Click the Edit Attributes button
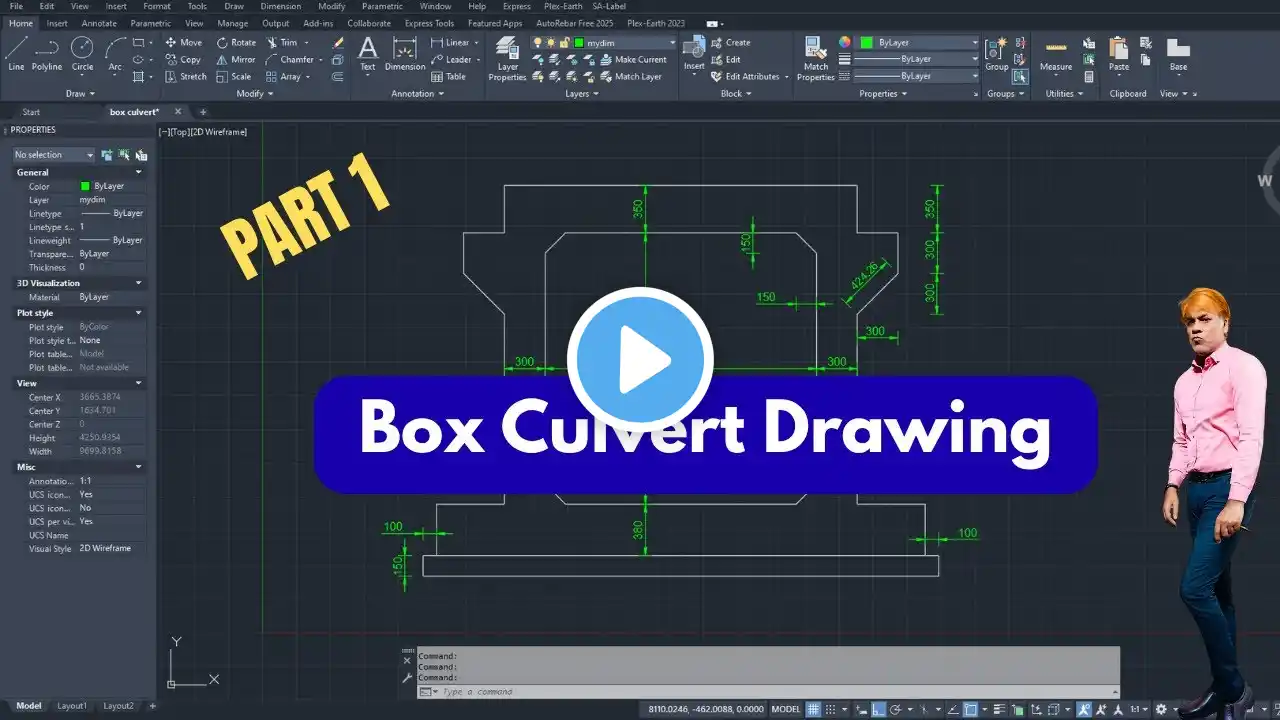Screen dimensions: 1280x720 pyautogui.click(x=749, y=76)
